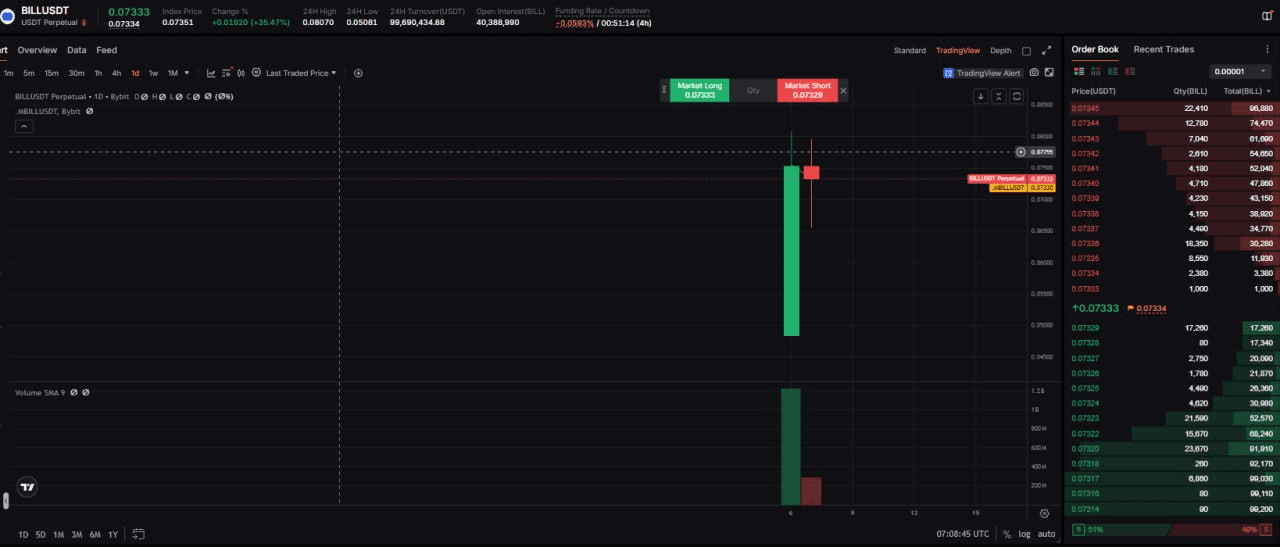Screen dimensions: 1280x547
Task: Click the refresh chart button
Action: [1016, 96]
